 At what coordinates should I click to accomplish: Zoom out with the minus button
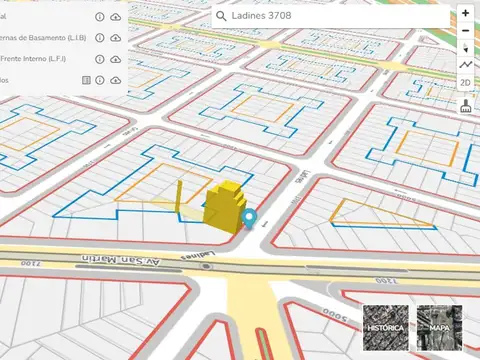click(465, 31)
